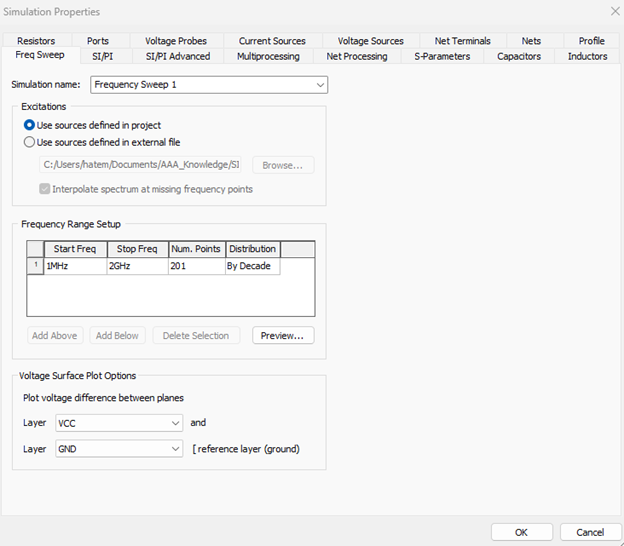The height and width of the screenshot is (546, 624).
Task: Toggle 'Interpolate spectrum at missing frequency points'
Action: tap(45, 189)
